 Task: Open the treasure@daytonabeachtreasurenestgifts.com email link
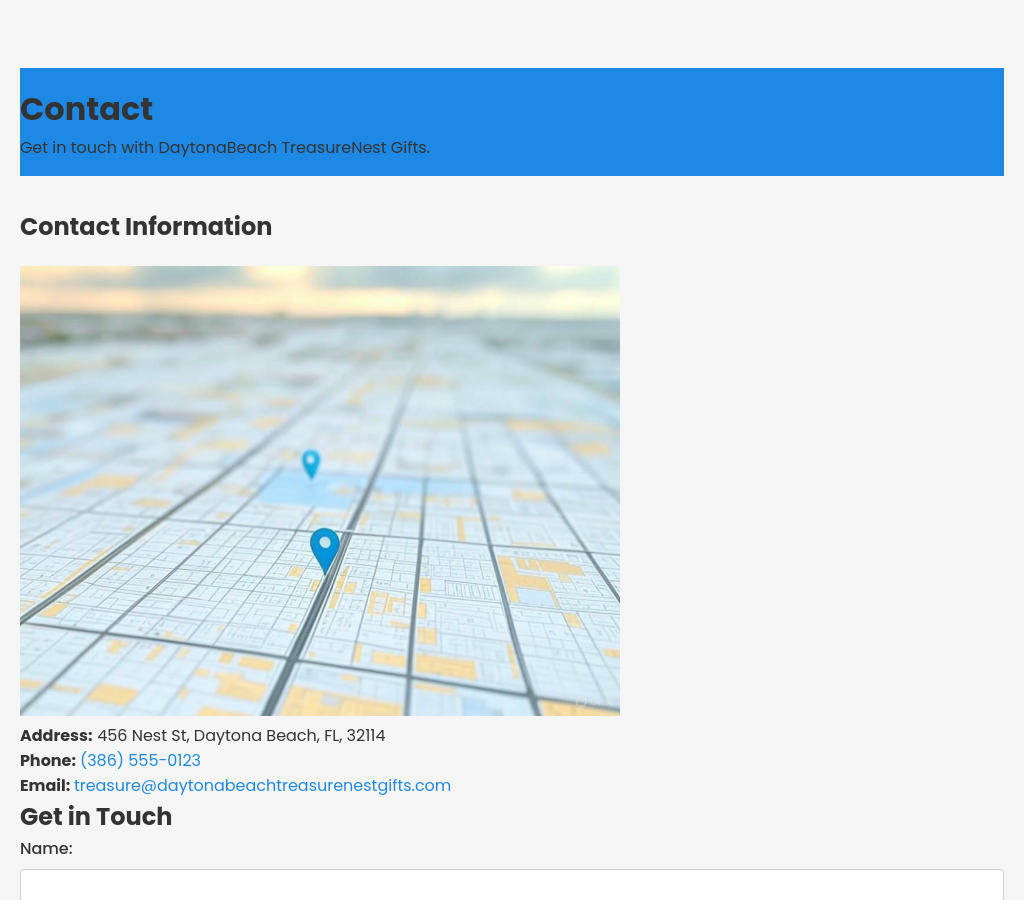(262, 786)
